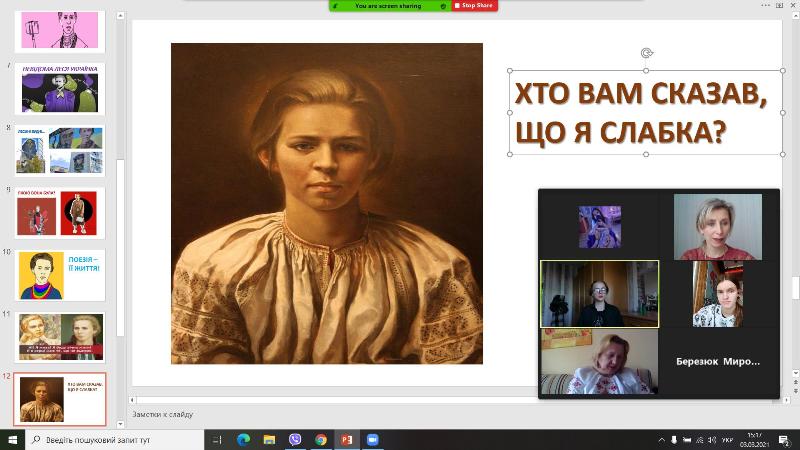Open the volume tray control
This screenshot has width=800, height=450.
pyautogui.click(x=712, y=440)
